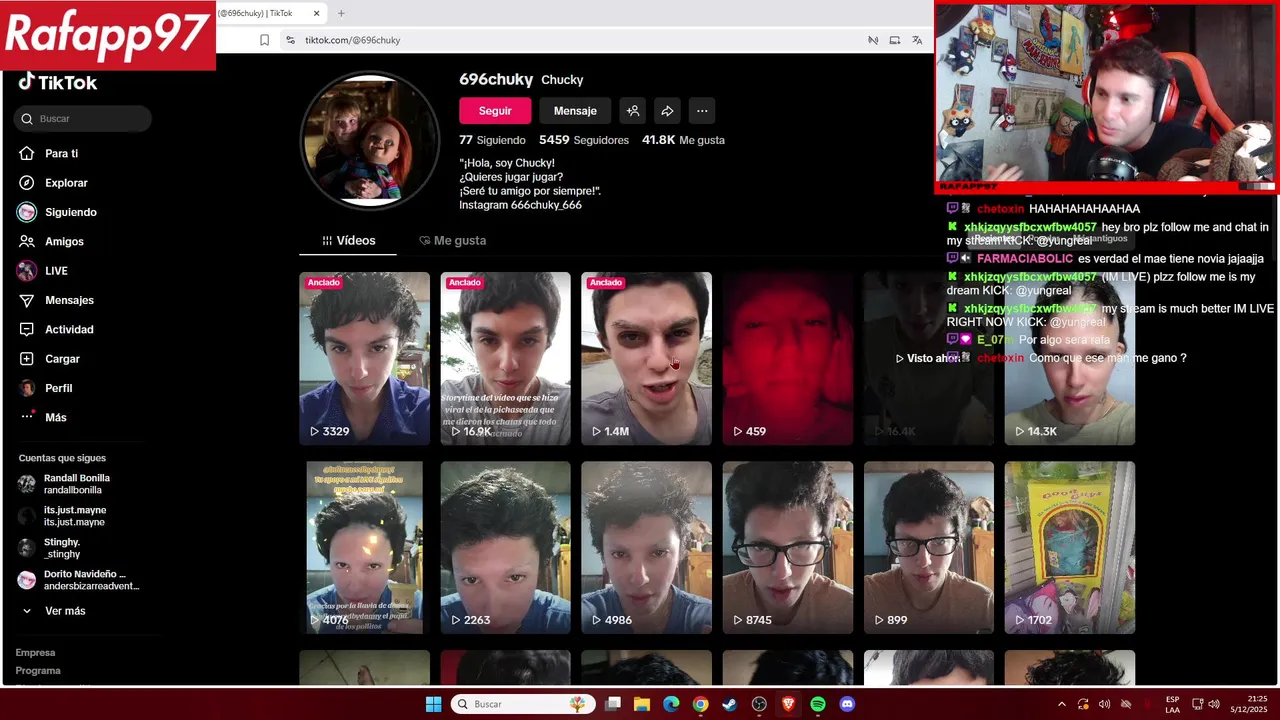Image resolution: width=1280 pixels, height=720 pixels.
Task: Open Discord from the taskbar
Action: 847,704
